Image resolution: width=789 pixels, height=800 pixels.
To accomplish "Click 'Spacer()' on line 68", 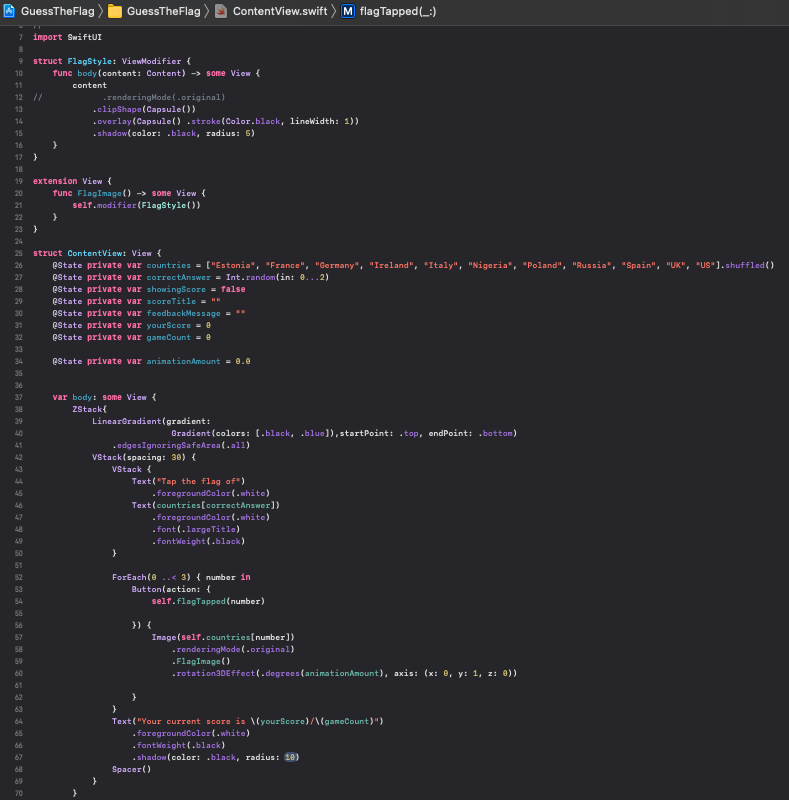I will click(x=132, y=769).
